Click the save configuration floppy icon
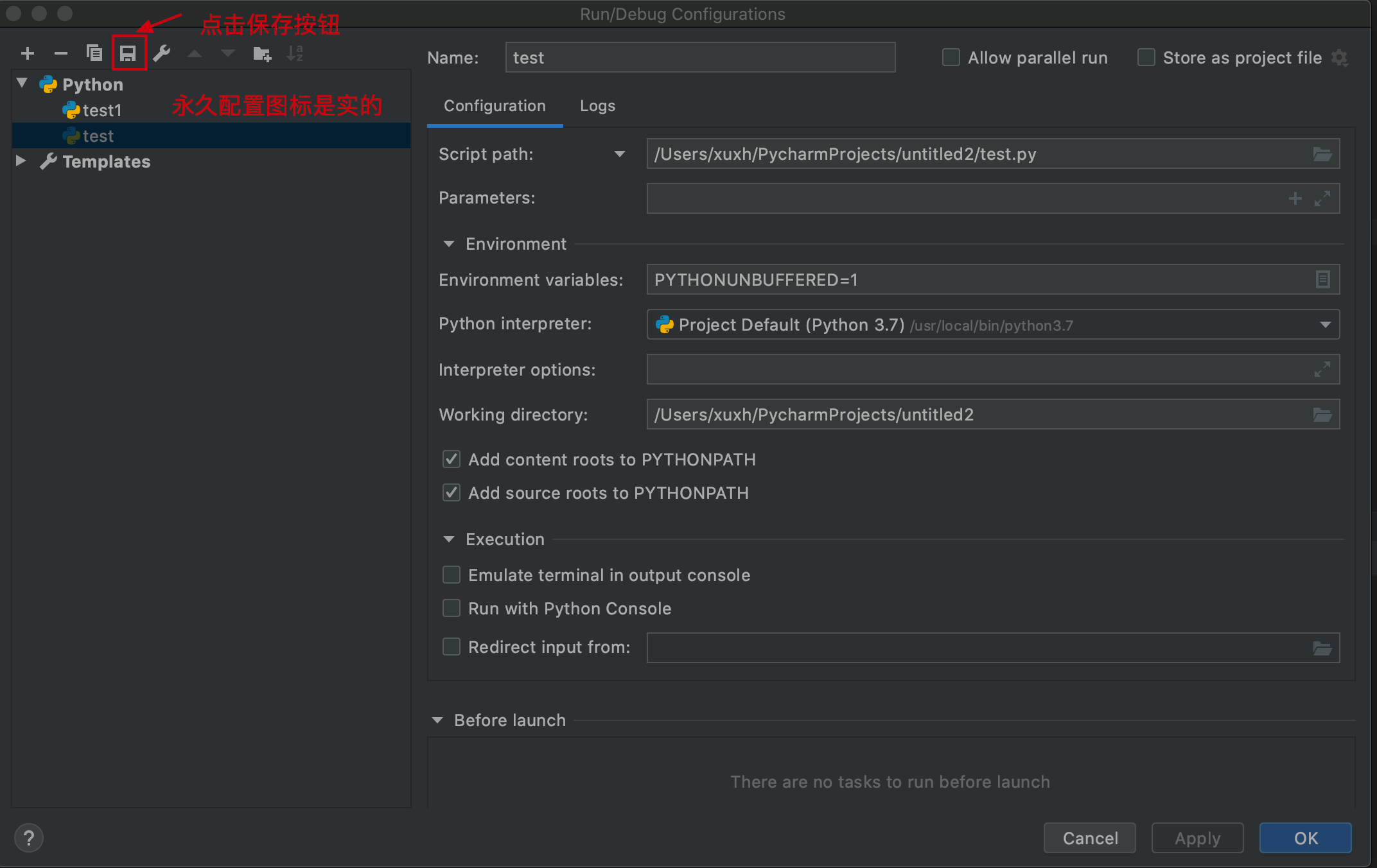The height and width of the screenshot is (868, 1377). 128,53
